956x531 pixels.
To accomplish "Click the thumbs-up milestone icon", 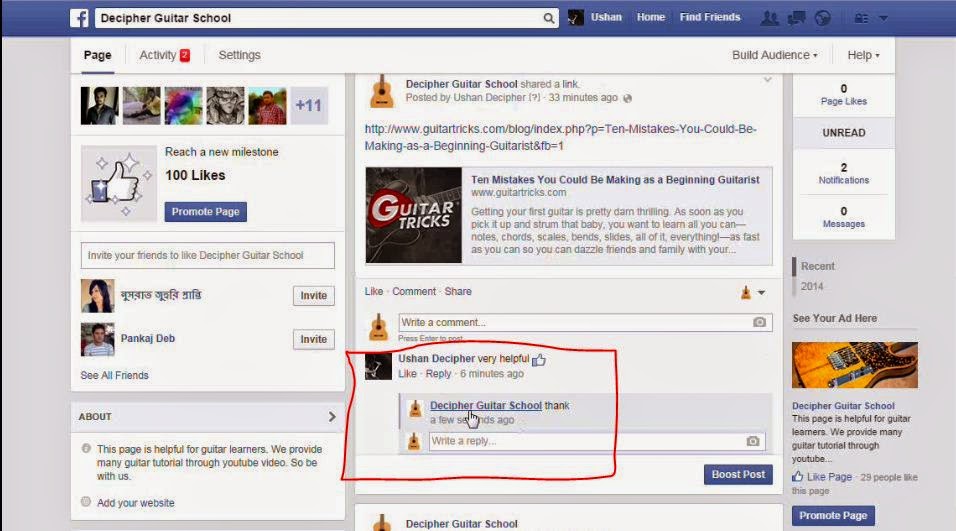I will pyautogui.click(x=119, y=184).
